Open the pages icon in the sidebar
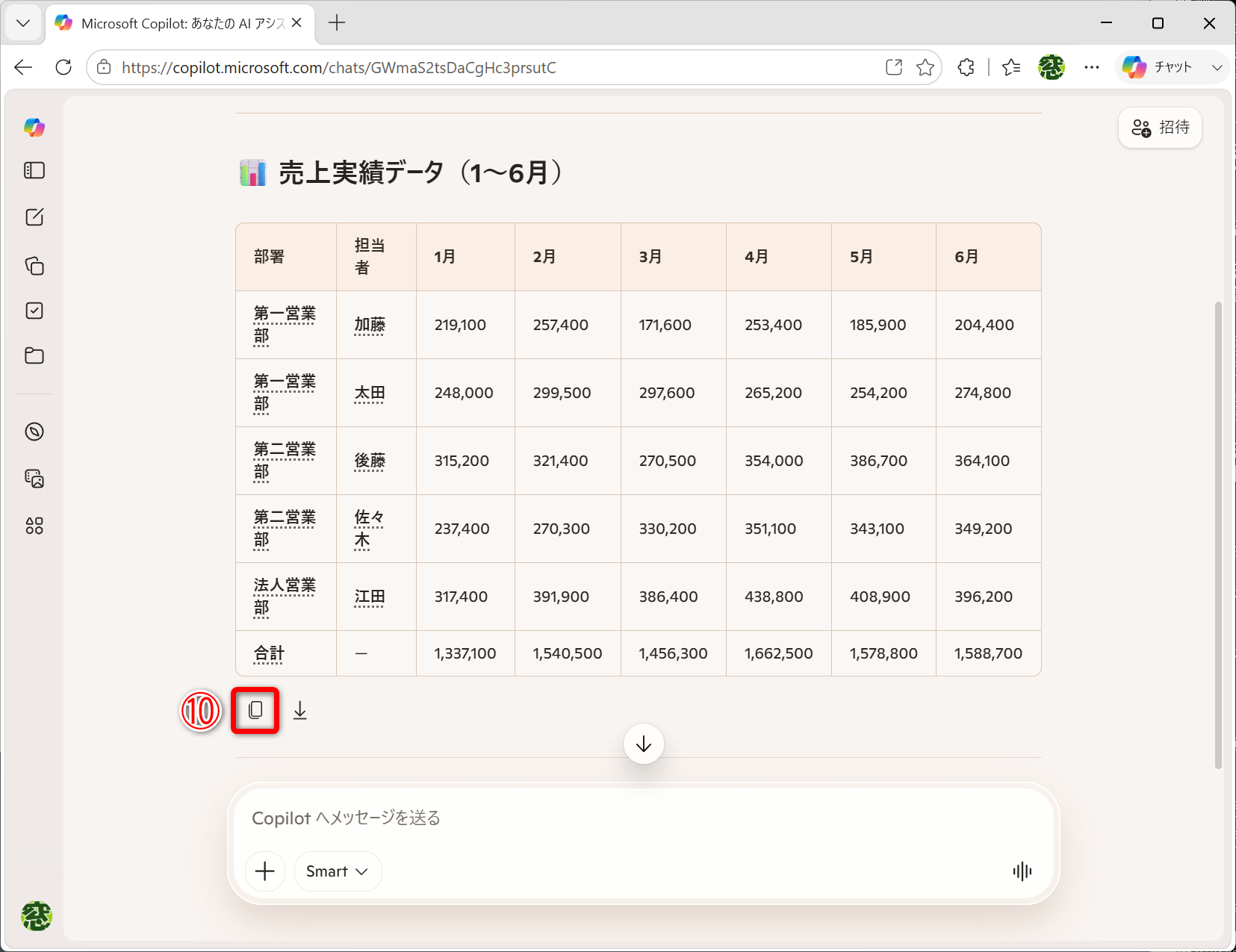Viewport: 1236px width, 952px height. [x=34, y=266]
